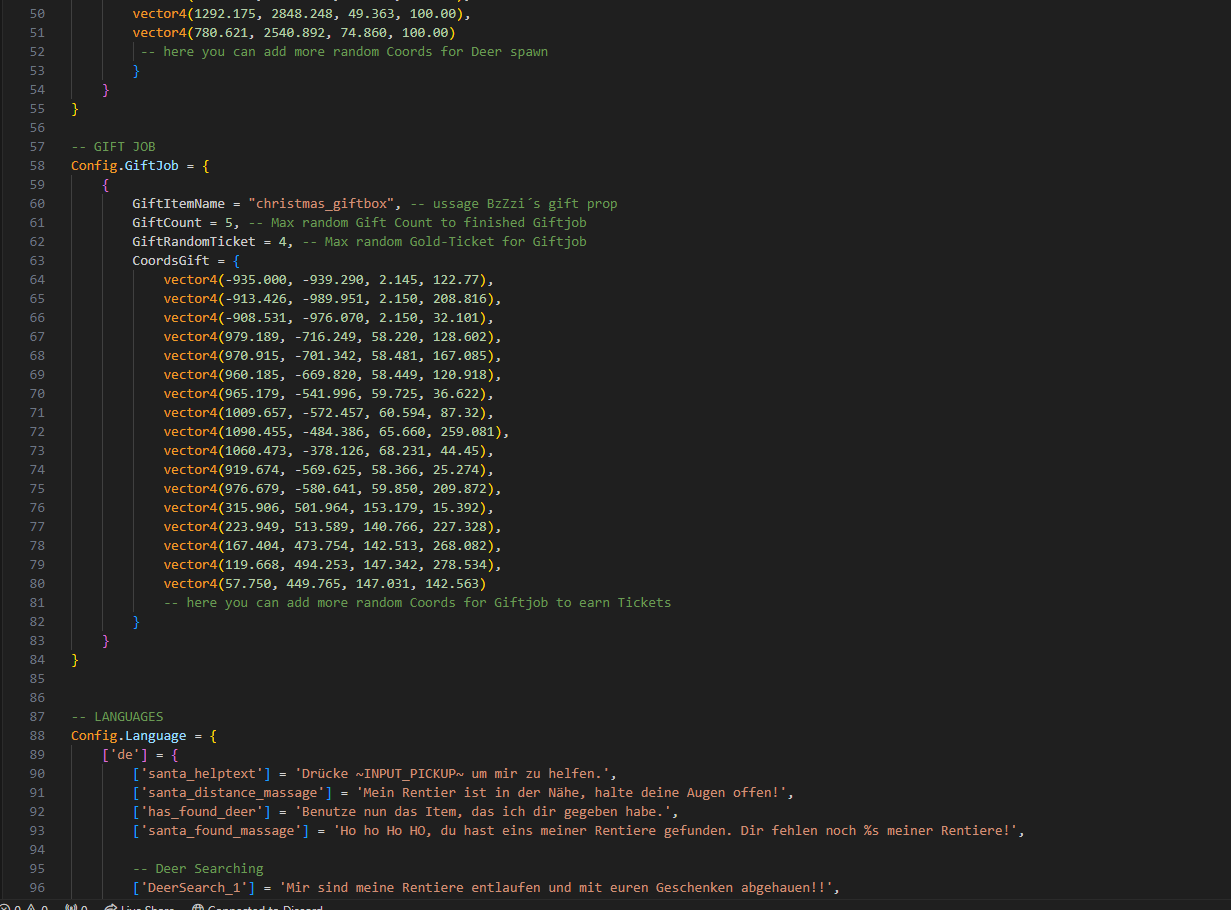This screenshot has width=1231, height=910.
Task: Select line number 88 in the gutter
Action: 37,736
